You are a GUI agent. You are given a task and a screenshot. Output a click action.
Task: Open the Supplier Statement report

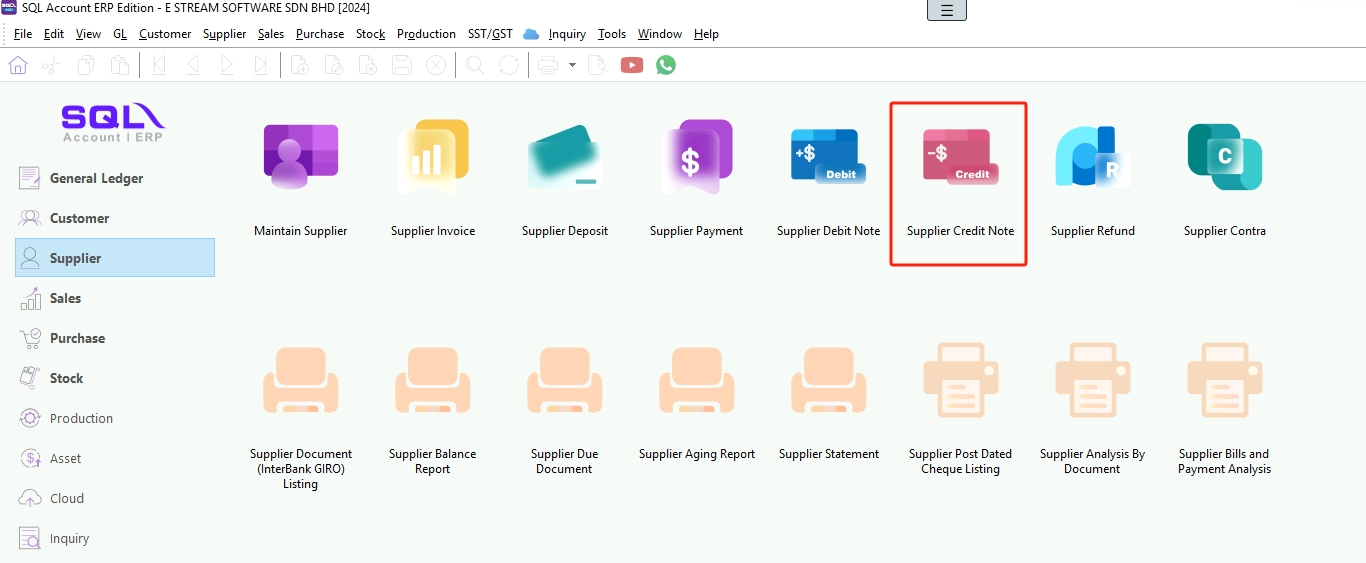[828, 385]
